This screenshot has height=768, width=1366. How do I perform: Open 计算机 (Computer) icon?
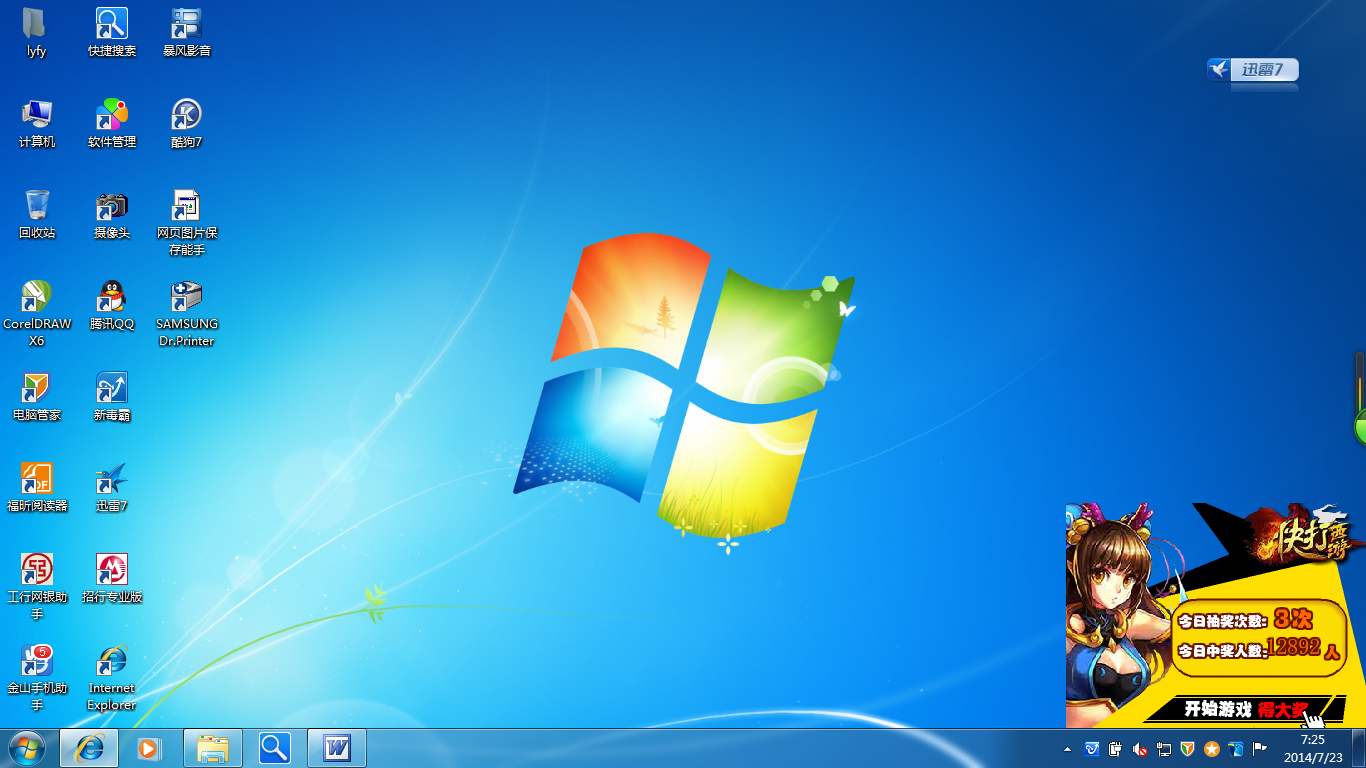[36, 123]
